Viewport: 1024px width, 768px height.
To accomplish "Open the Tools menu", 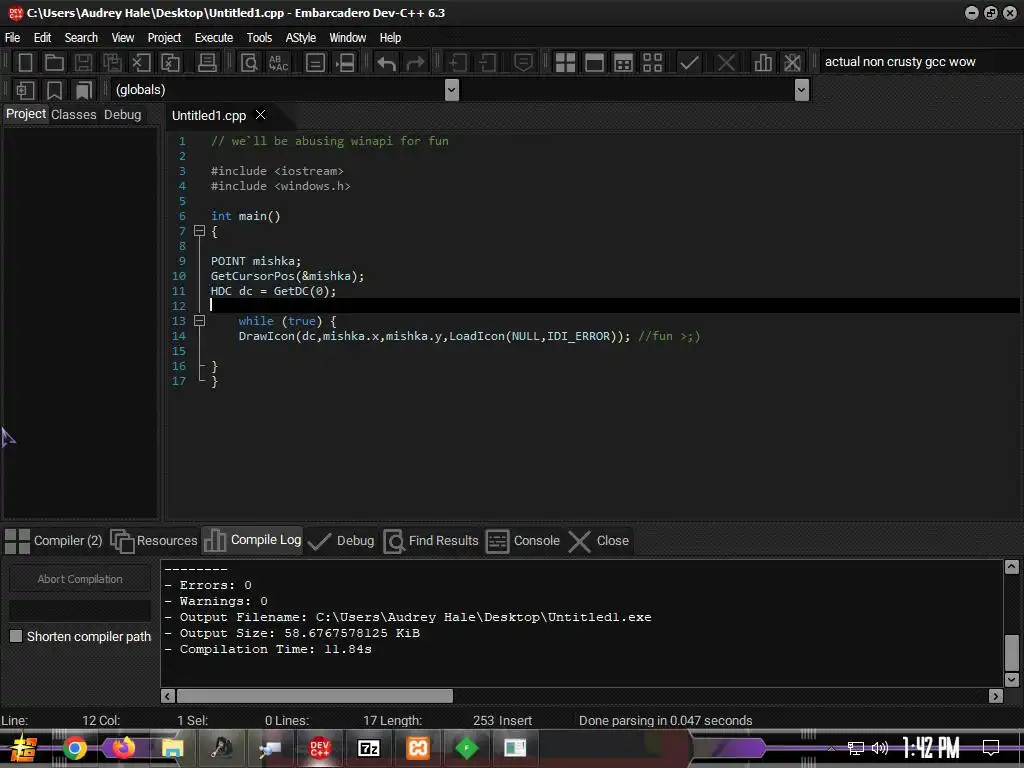I will pos(259,38).
